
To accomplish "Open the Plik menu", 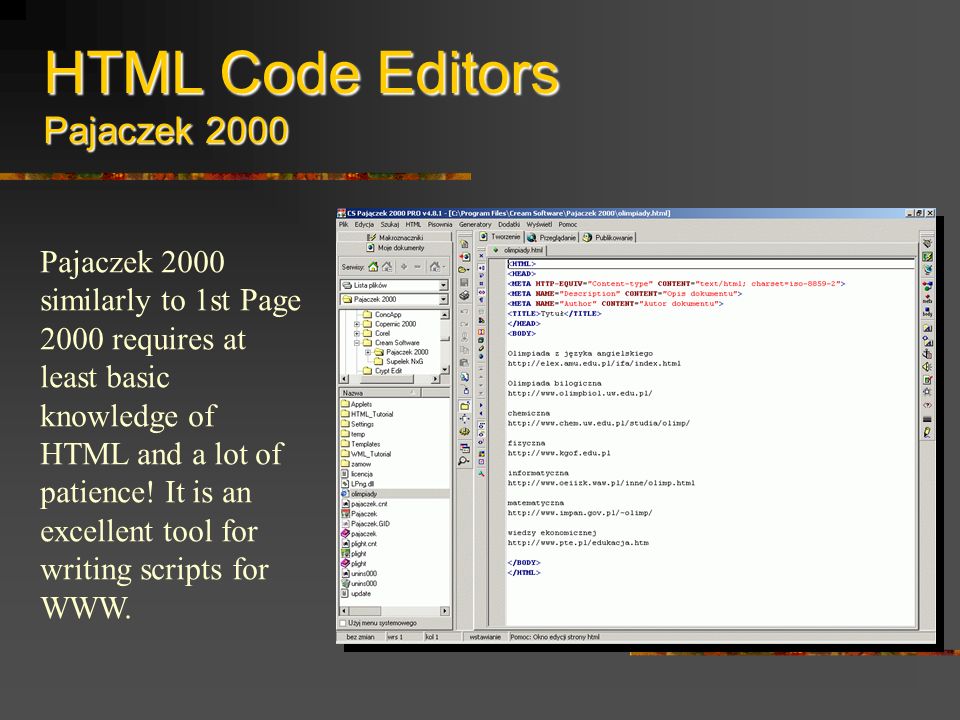I will point(343,225).
